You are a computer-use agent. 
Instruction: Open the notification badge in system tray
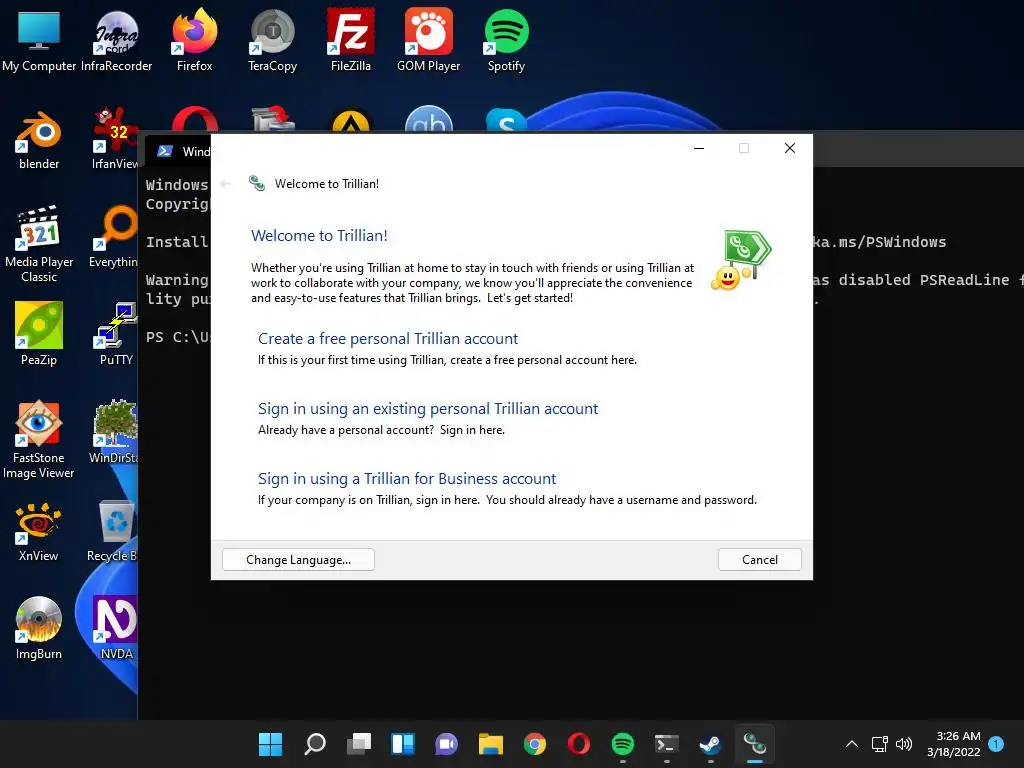[997, 744]
